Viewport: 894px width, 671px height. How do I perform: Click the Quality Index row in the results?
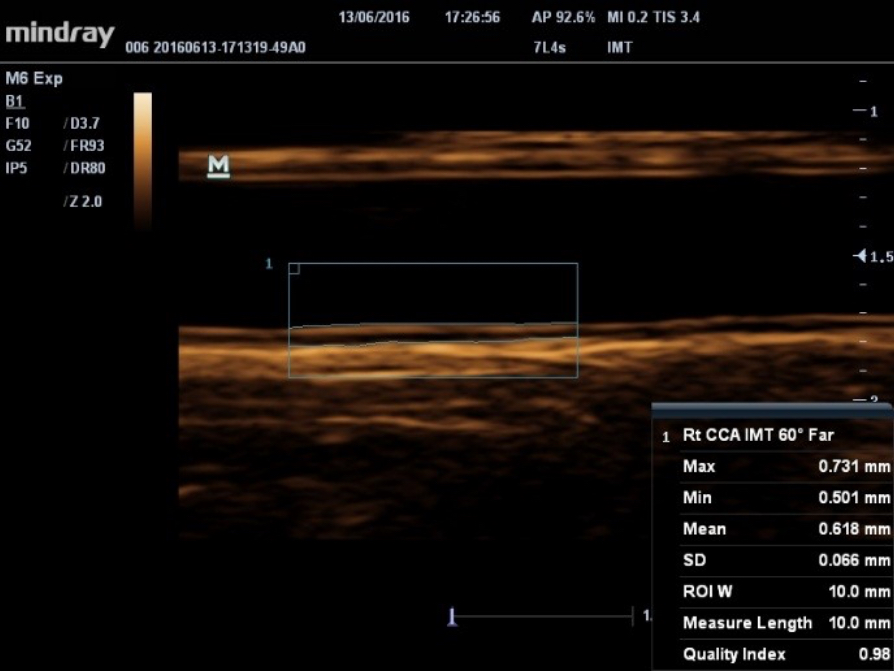(772, 654)
